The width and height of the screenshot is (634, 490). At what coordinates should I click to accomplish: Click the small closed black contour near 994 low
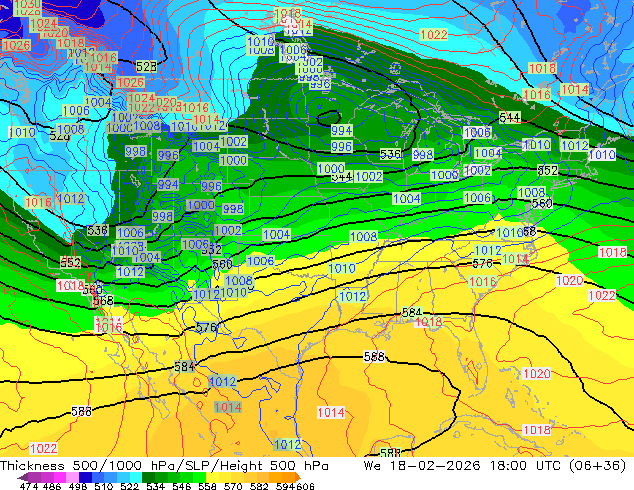329,118
